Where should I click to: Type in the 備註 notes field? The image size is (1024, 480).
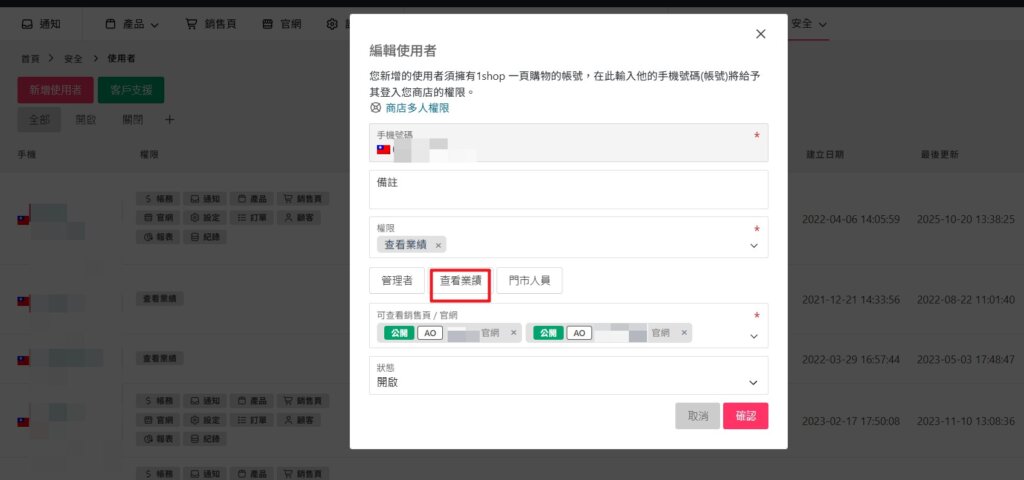(x=568, y=190)
